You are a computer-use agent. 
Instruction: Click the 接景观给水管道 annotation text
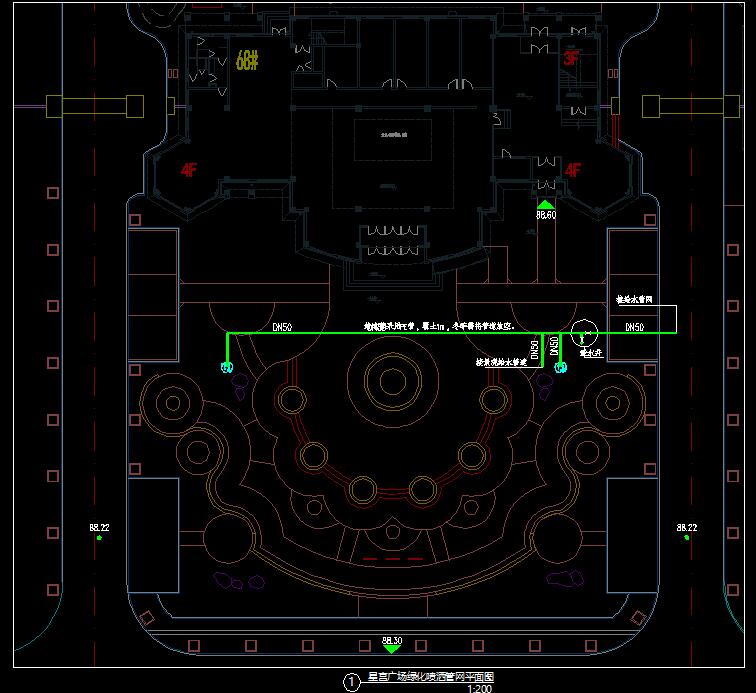(x=501, y=362)
